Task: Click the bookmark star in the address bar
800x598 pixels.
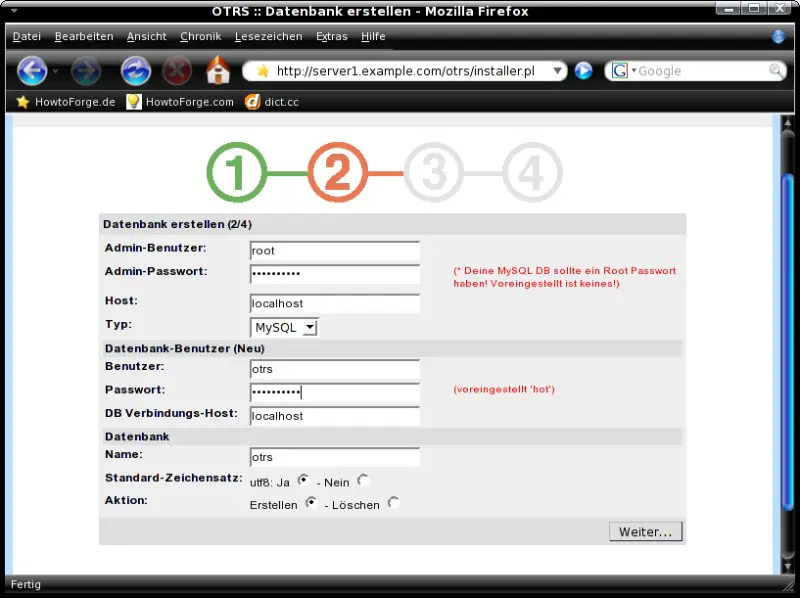Action: tap(262, 71)
